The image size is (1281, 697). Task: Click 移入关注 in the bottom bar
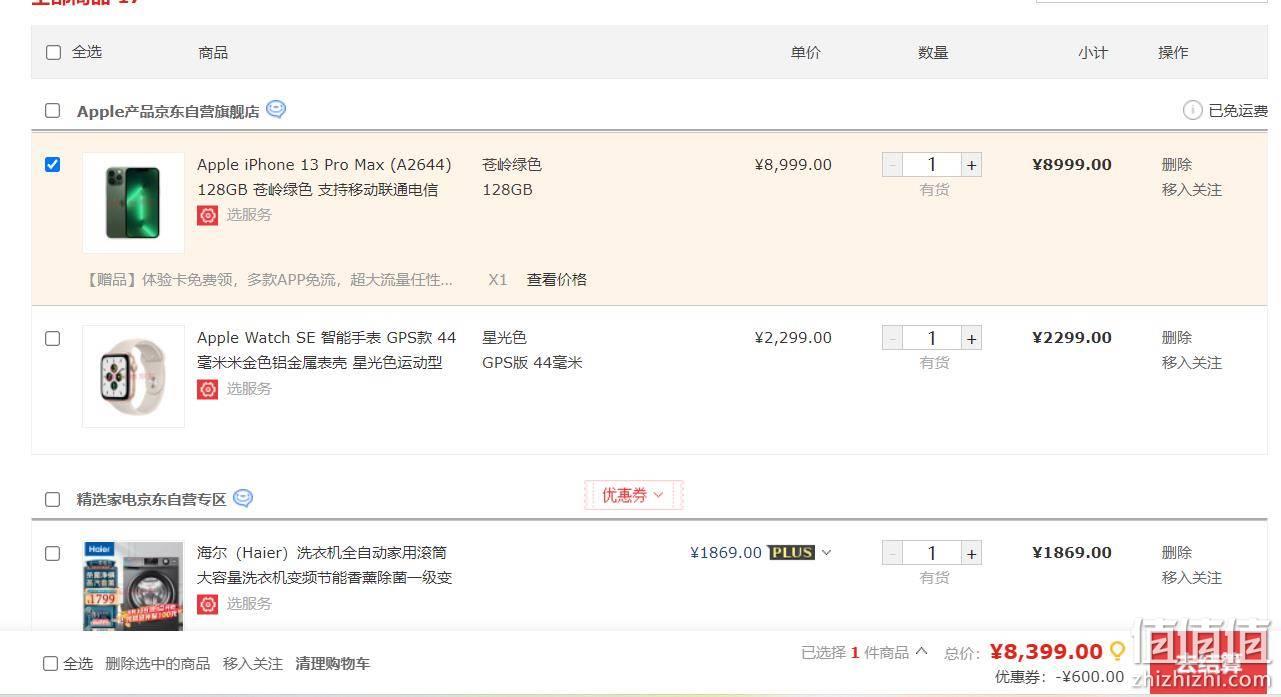[253, 663]
